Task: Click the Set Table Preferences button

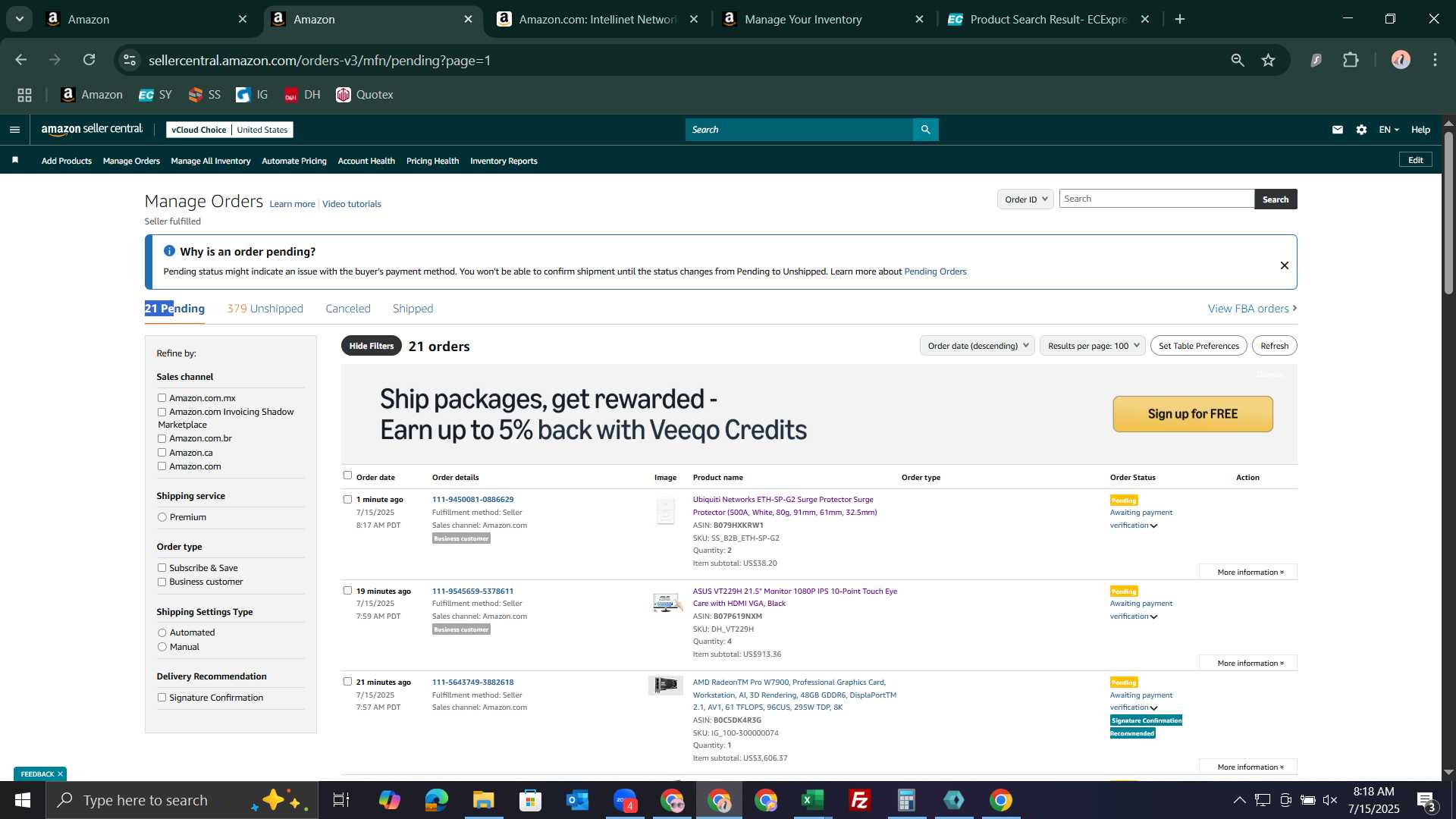Action: (1199, 346)
